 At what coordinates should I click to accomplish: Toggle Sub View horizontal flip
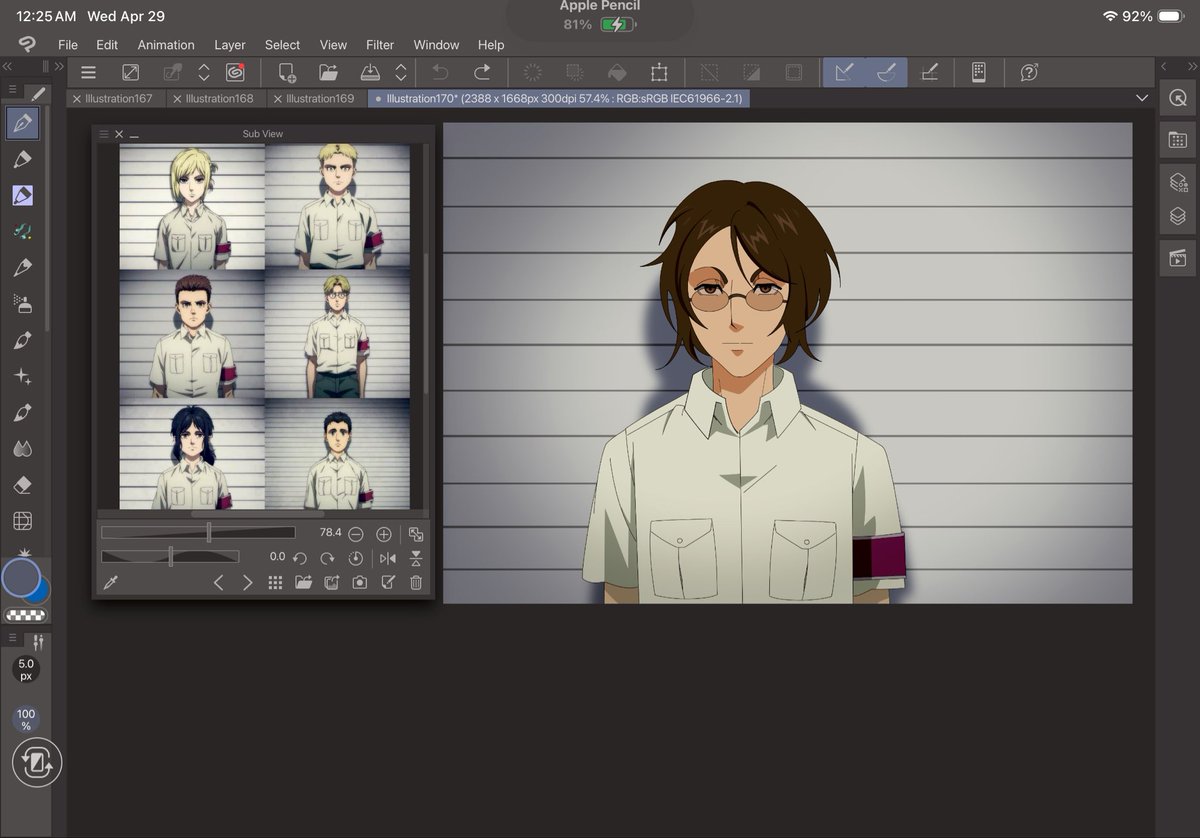388,558
